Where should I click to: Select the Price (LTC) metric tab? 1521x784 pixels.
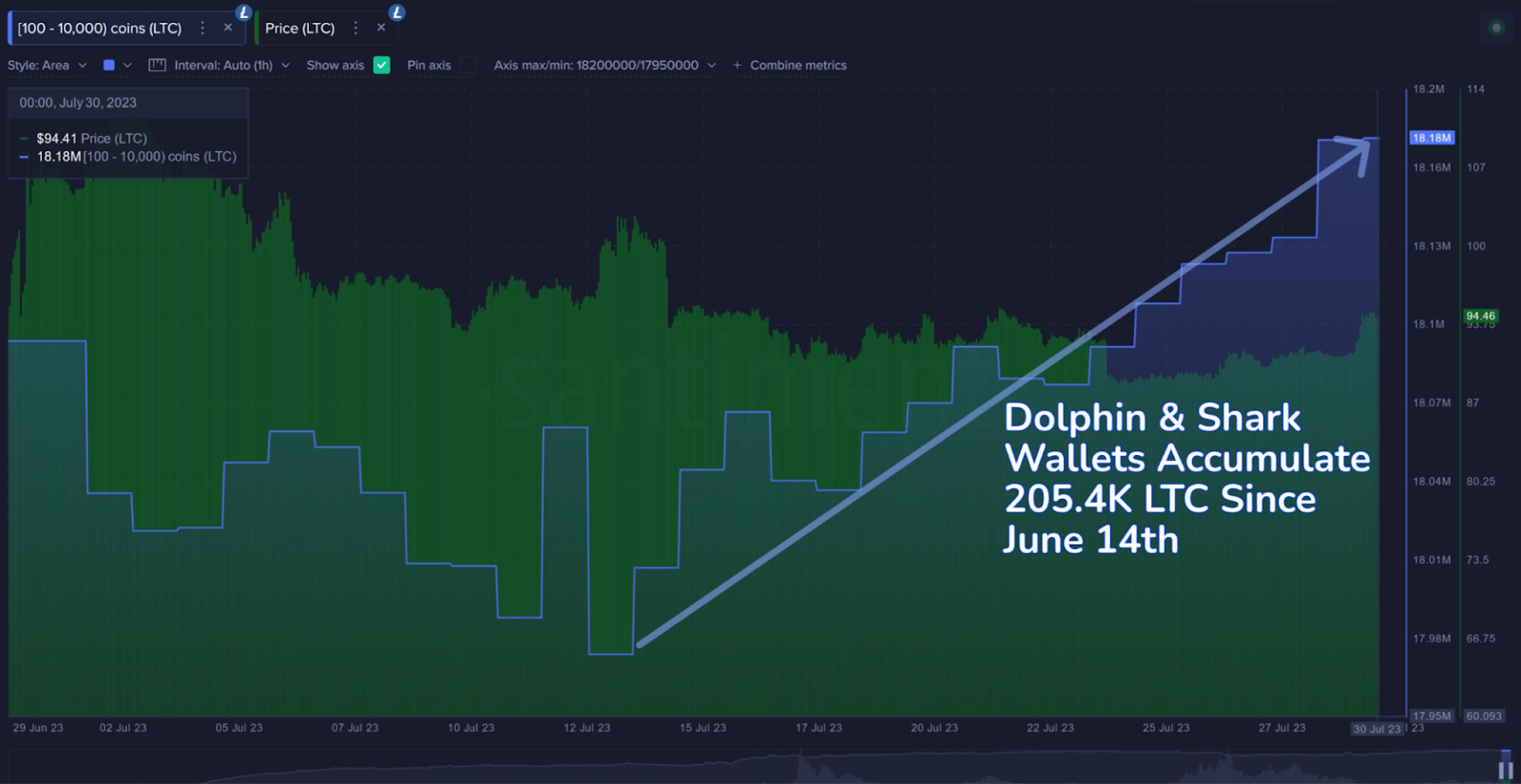point(300,29)
